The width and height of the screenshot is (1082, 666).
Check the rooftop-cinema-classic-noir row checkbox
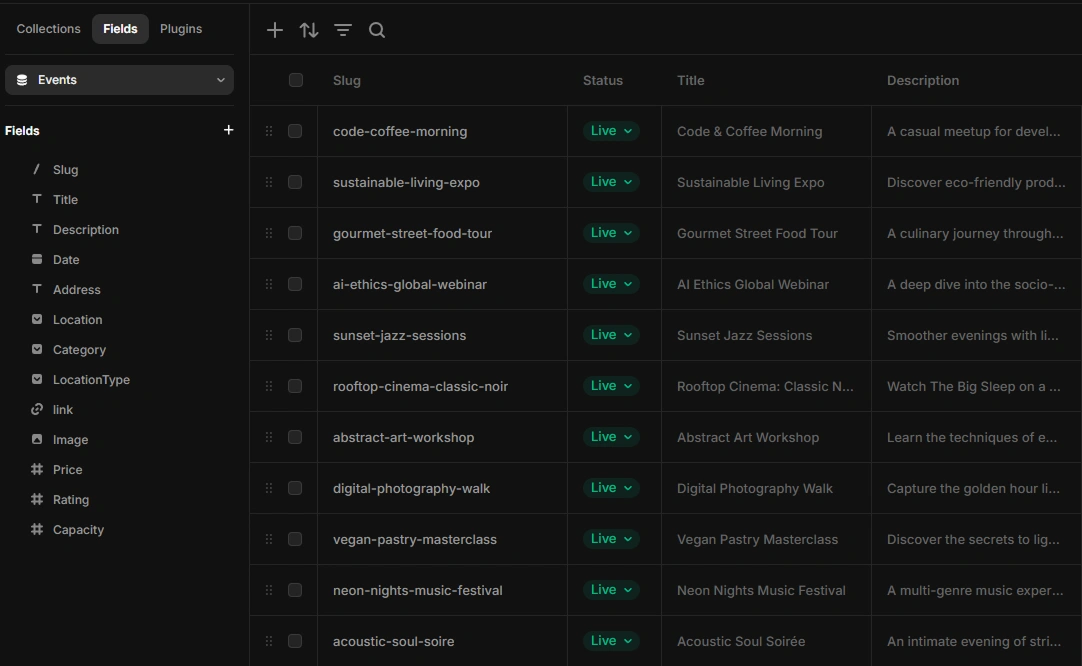coord(295,386)
